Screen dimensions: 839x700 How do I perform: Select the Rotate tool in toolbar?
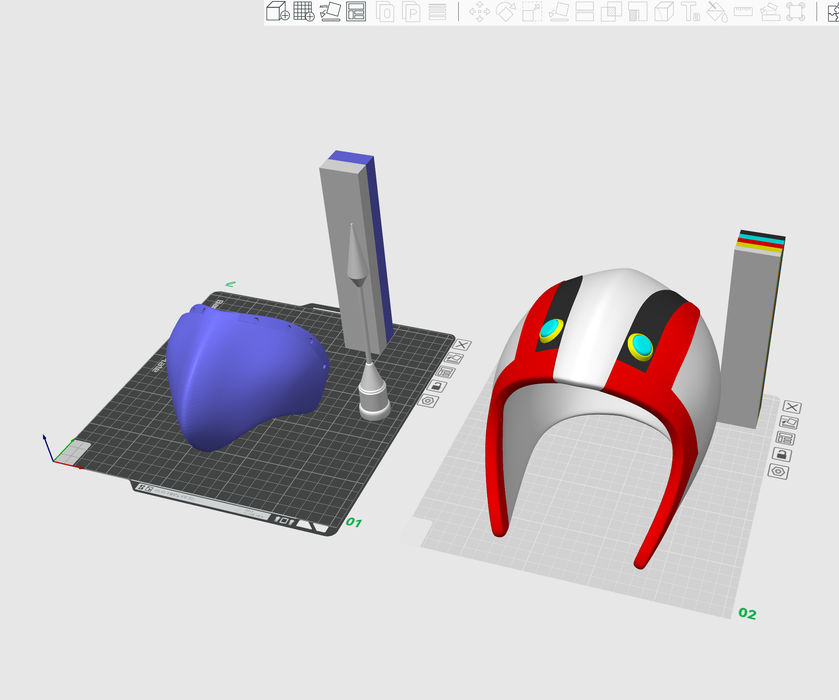[x=506, y=12]
